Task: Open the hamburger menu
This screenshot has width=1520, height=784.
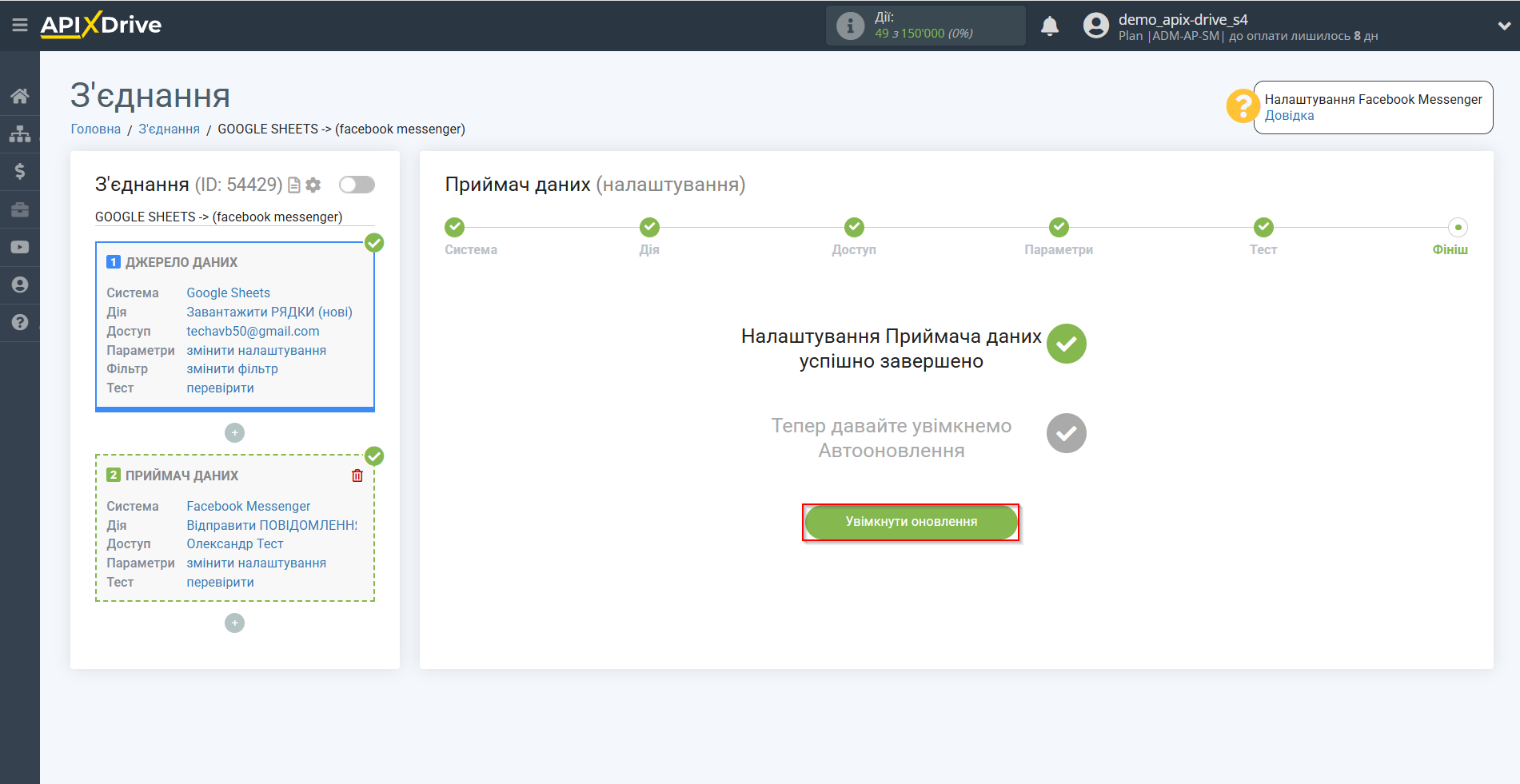Action: pos(20,26)
